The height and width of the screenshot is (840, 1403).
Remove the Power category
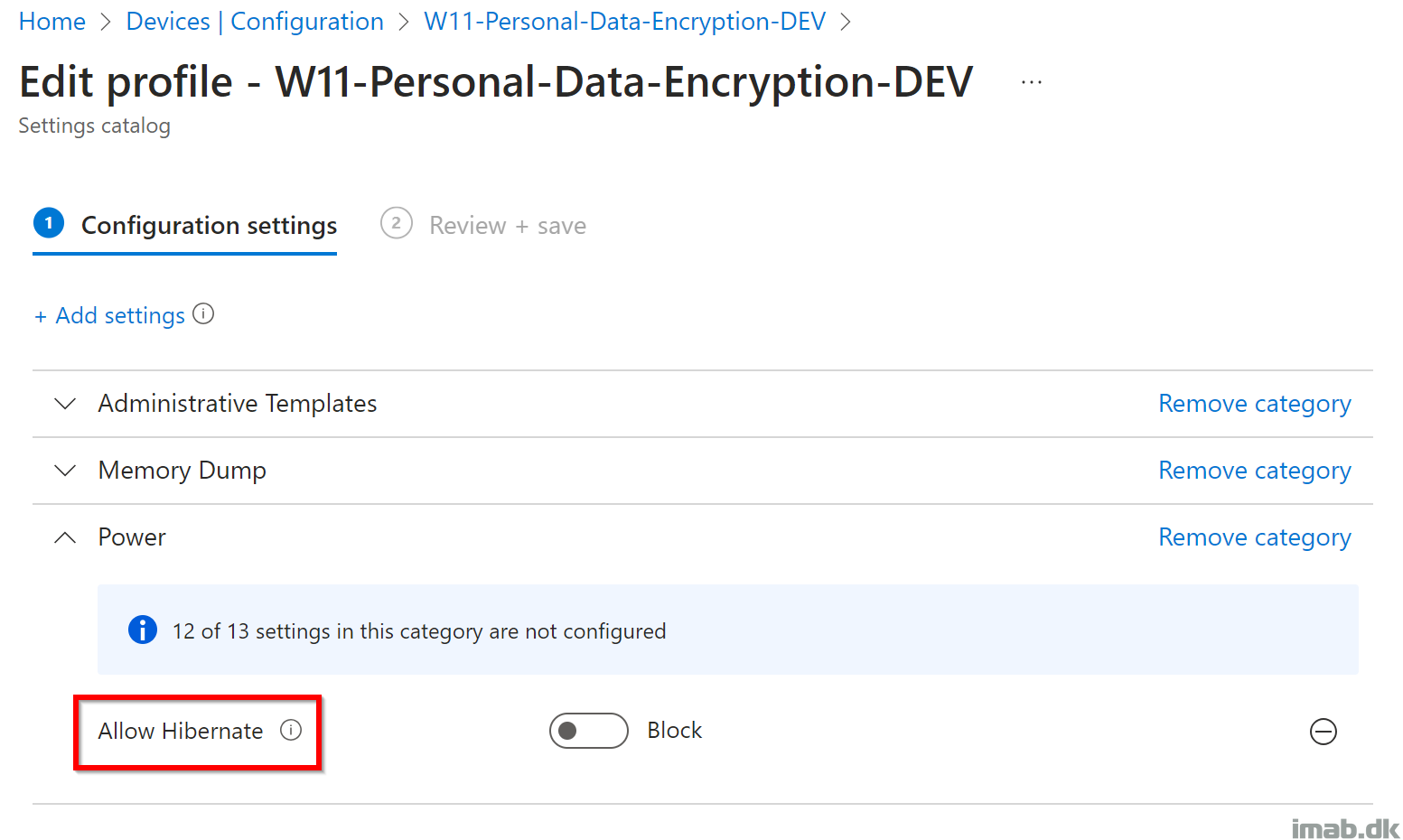pos(1255,537)
